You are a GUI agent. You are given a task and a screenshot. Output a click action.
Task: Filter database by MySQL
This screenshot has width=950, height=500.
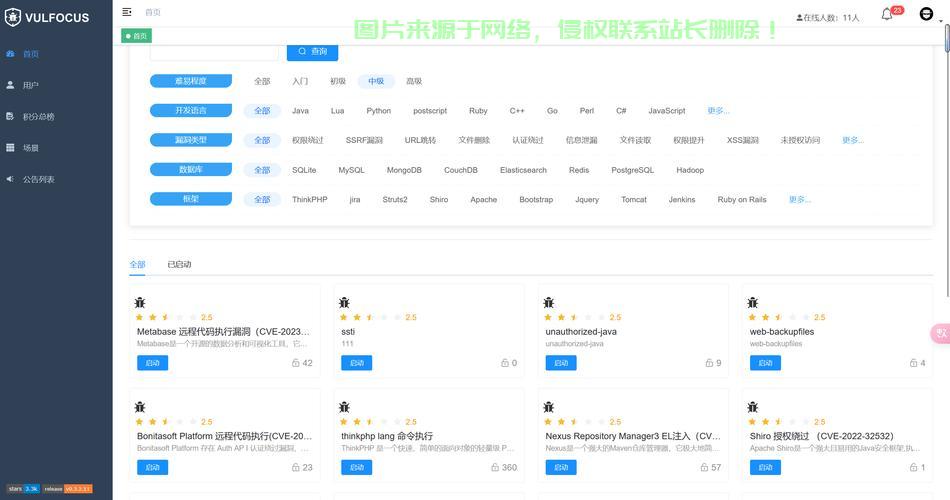(x=351, y=170)
